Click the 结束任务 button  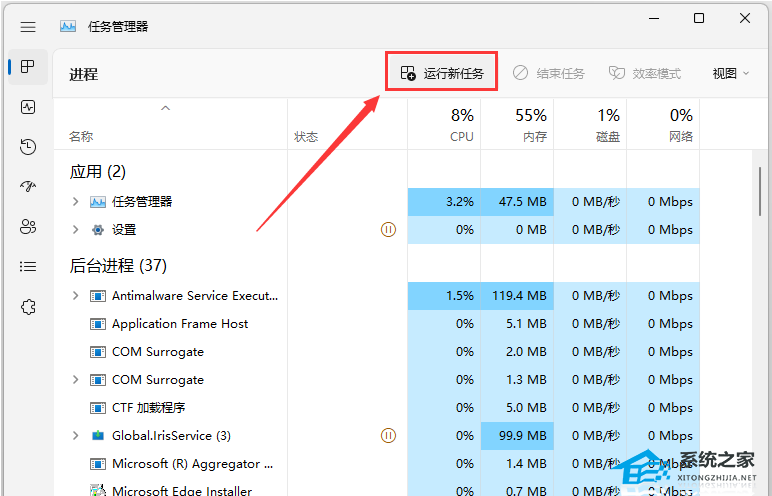point(548,73)
